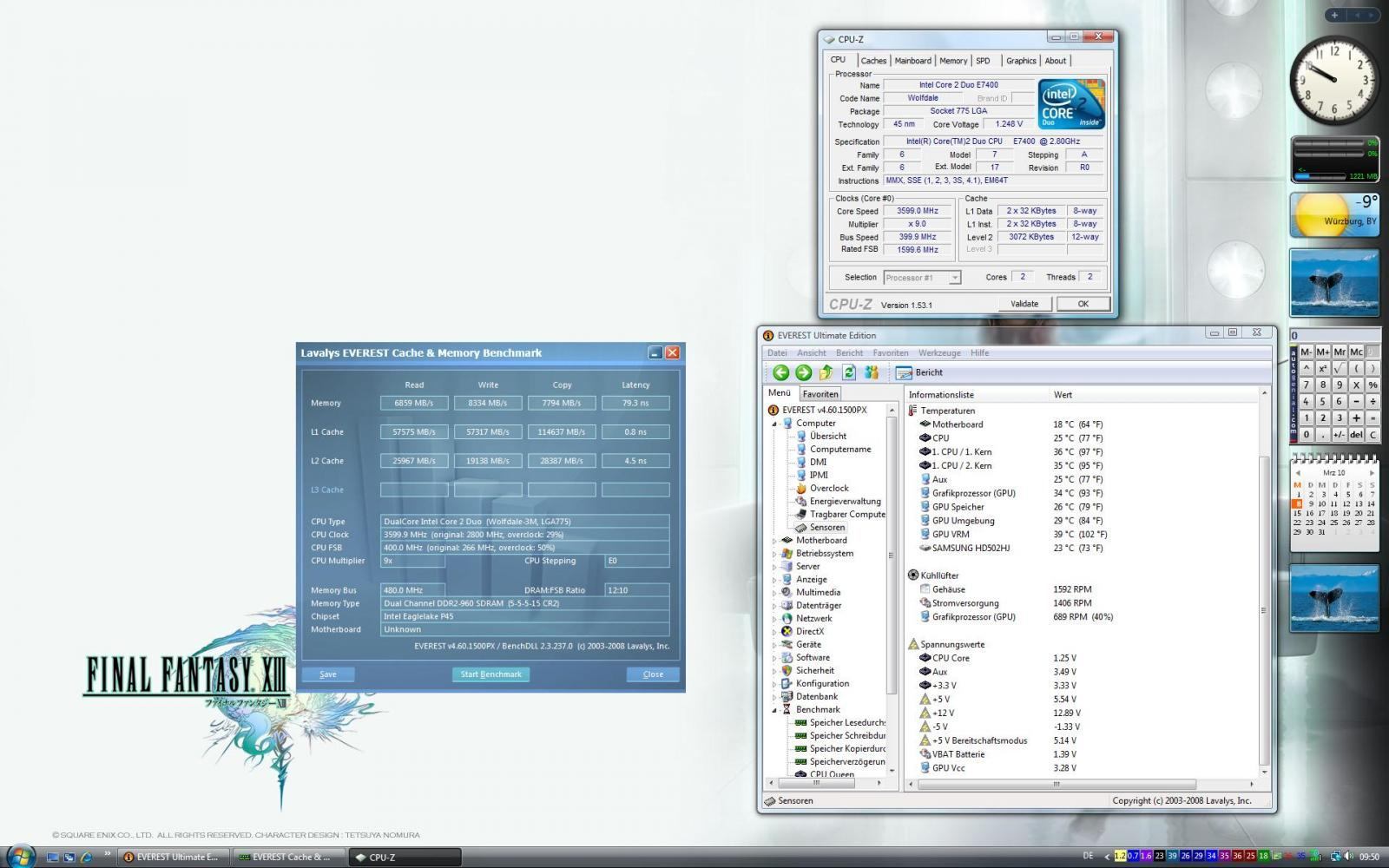This screenshot has height=868, width=1389.
Task: Click OK button in CPU-Z
Action: 1083,304
